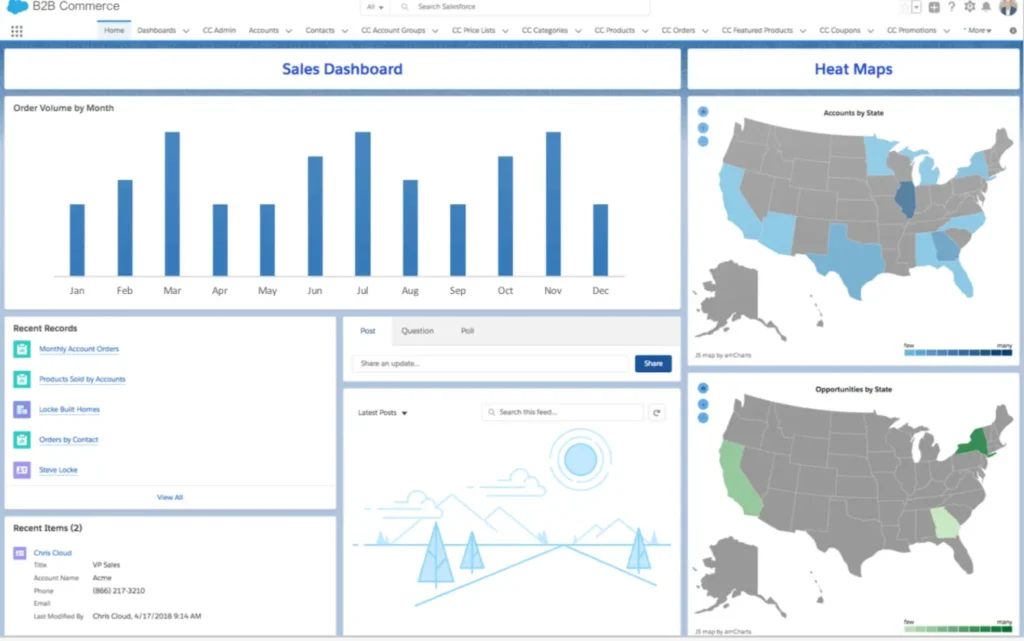Click the Share button
The image size is (1024, 641).
tap(653, 364)
